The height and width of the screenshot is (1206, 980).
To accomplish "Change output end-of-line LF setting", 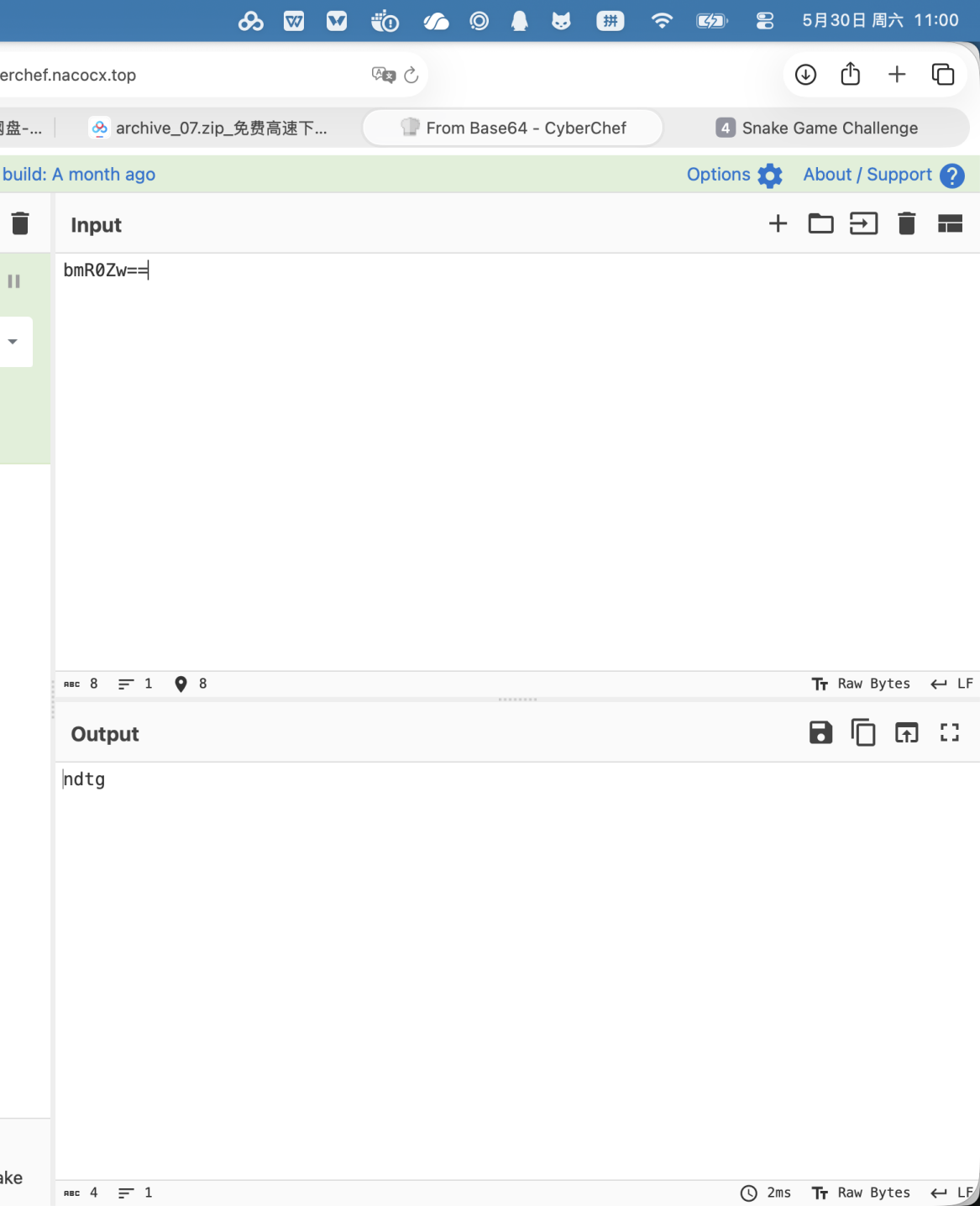I will pos(951,1193).
